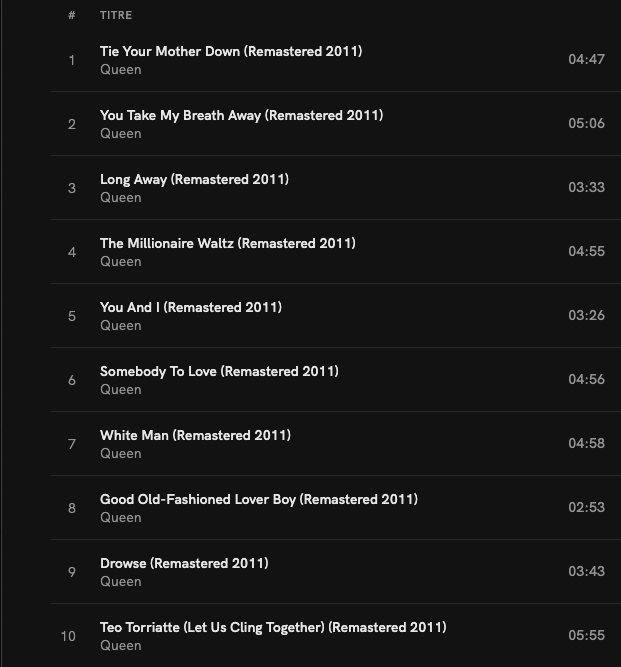Choose White Man track title
The width and height of the screenshot is (621, 667).
[195, 435]
